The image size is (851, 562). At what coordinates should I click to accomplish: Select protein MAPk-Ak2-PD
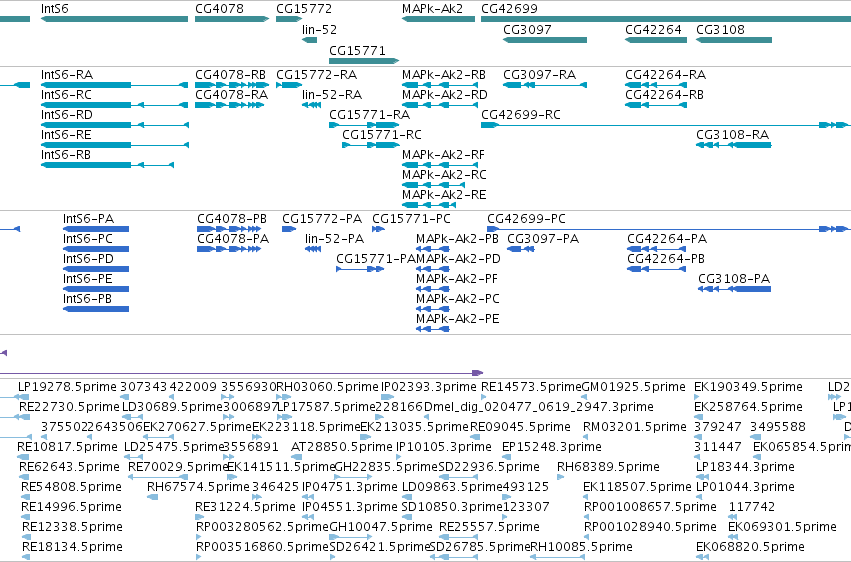pos(433,269)
